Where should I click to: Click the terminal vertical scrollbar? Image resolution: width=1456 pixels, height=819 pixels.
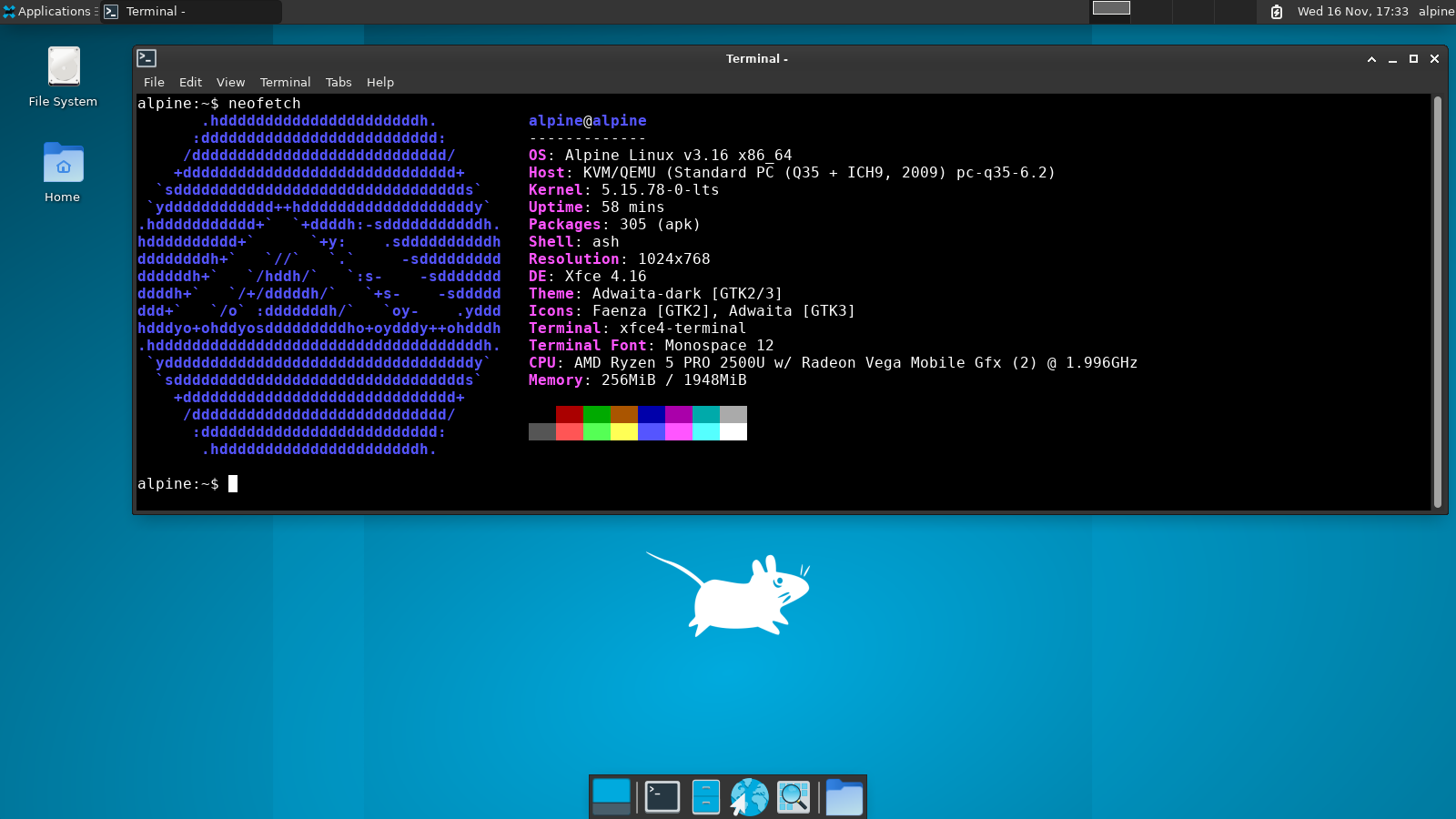tap(1438, 301)
